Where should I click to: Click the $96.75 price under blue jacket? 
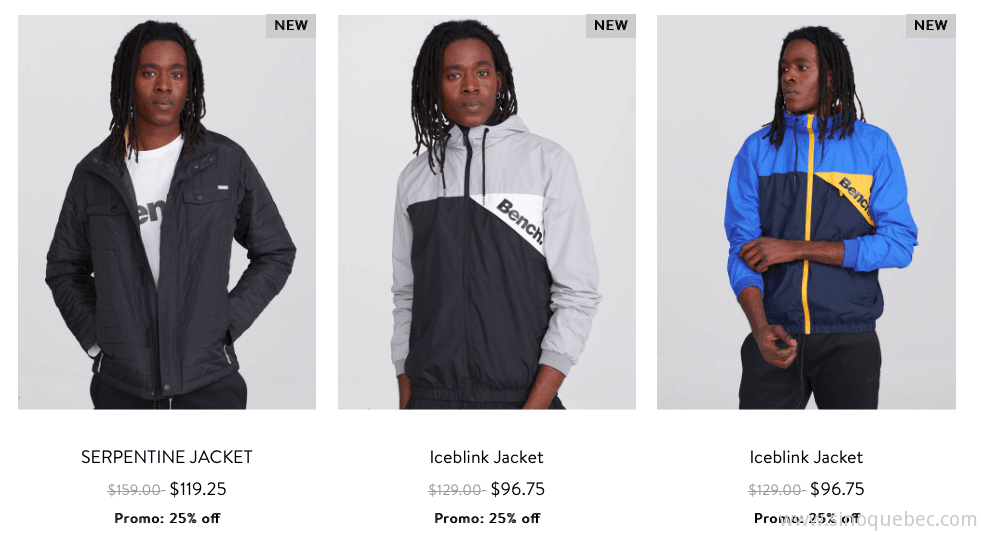pyautogui.click(x=837, y=489)
